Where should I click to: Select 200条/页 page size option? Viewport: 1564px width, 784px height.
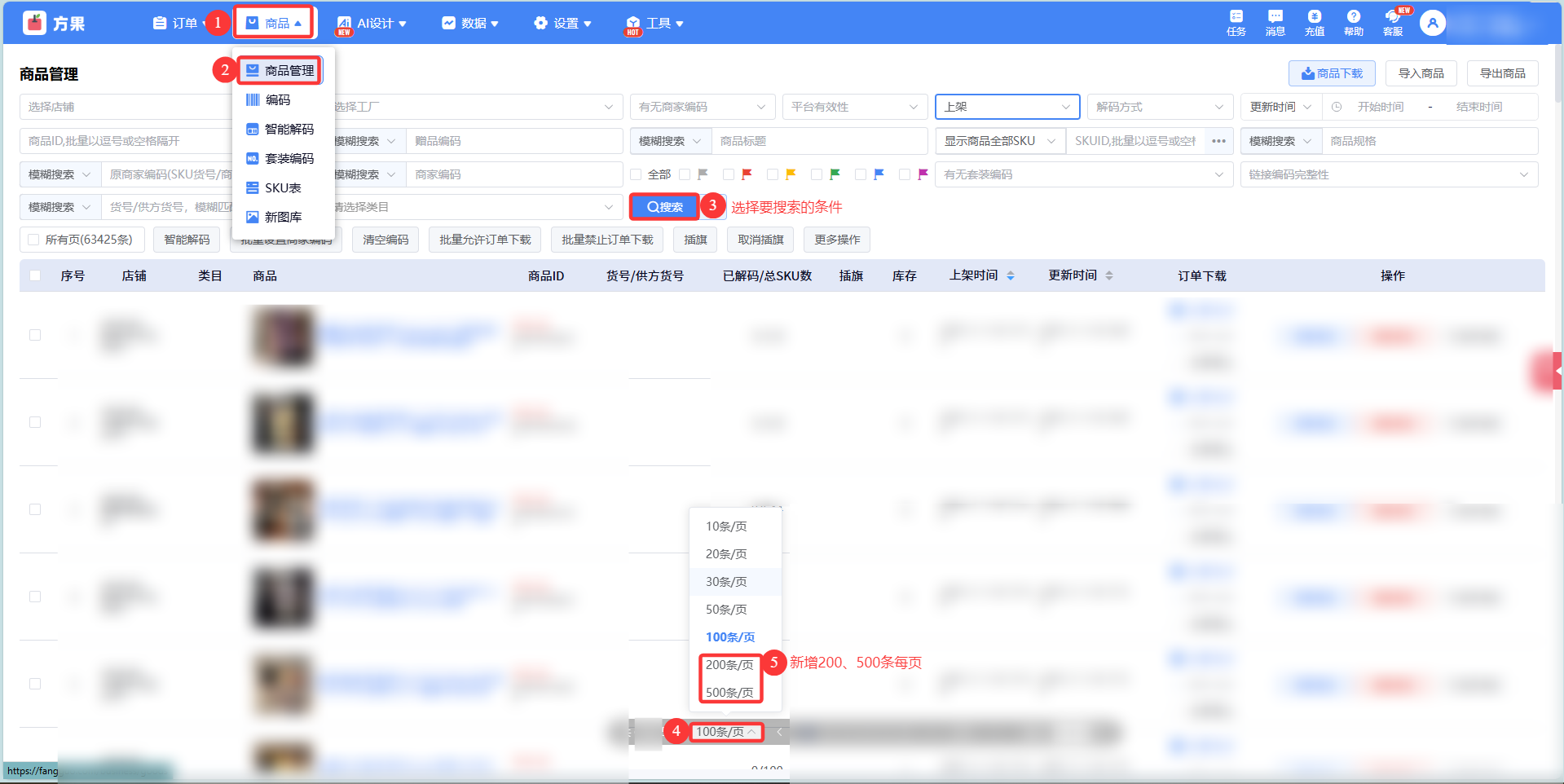(730, 665)
